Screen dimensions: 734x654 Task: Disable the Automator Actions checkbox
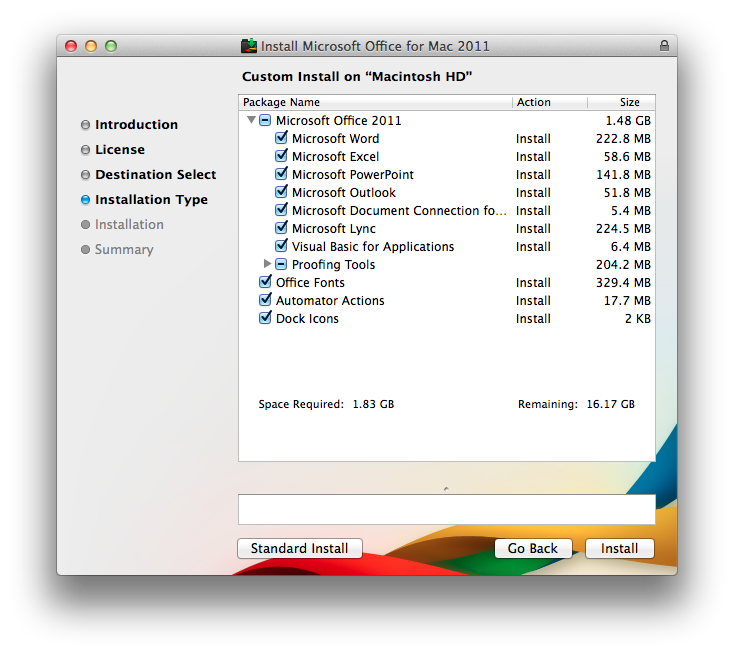pos(265,300)
